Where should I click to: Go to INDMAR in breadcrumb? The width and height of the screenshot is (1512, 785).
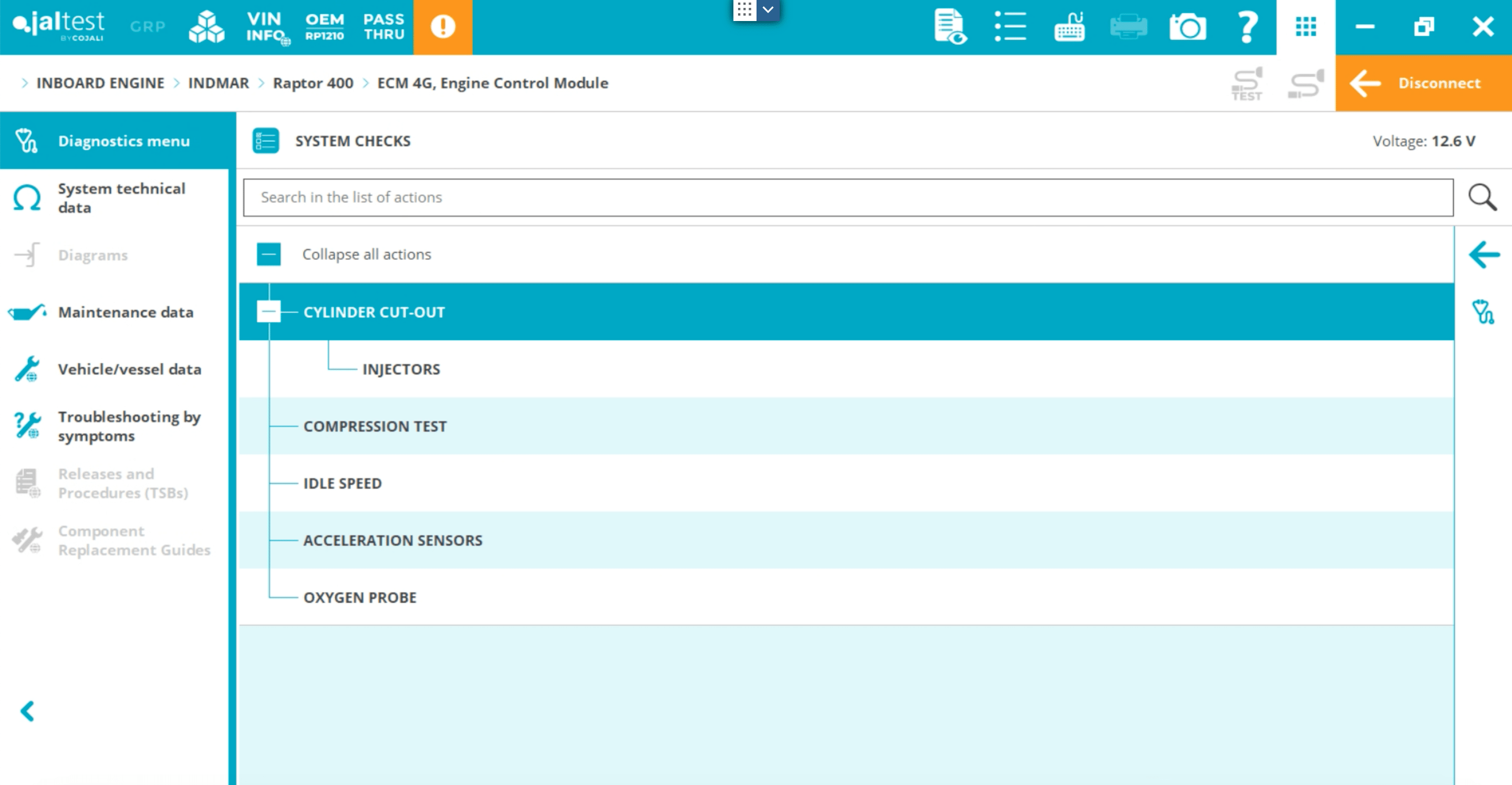pyautogui.click(x=219, y=83)
